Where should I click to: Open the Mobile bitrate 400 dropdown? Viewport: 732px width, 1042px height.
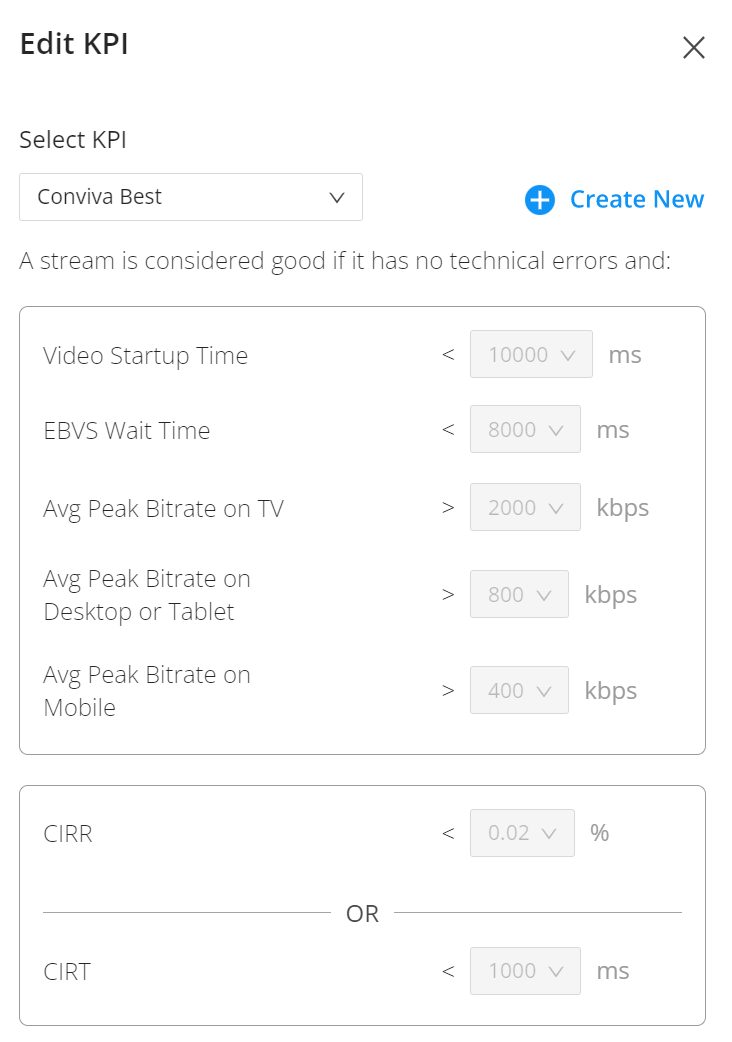[519, 690]
